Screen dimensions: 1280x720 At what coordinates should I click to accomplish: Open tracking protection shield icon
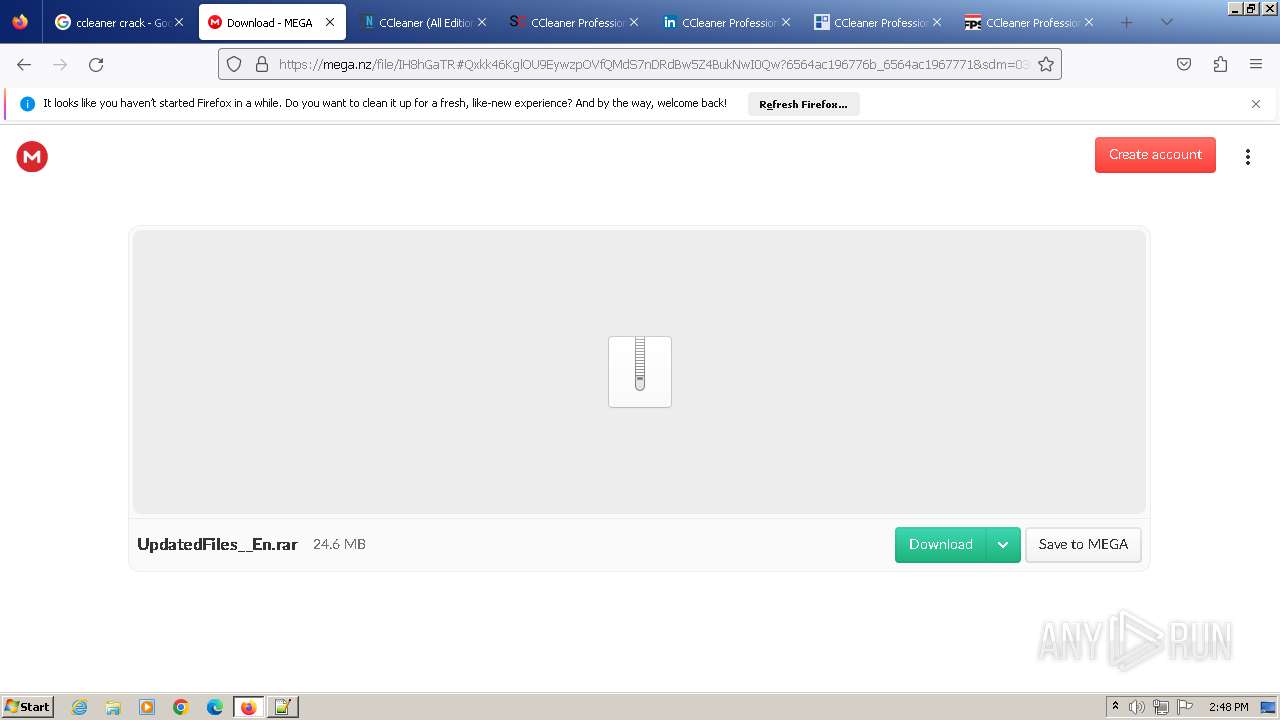(x=234, y=64)
